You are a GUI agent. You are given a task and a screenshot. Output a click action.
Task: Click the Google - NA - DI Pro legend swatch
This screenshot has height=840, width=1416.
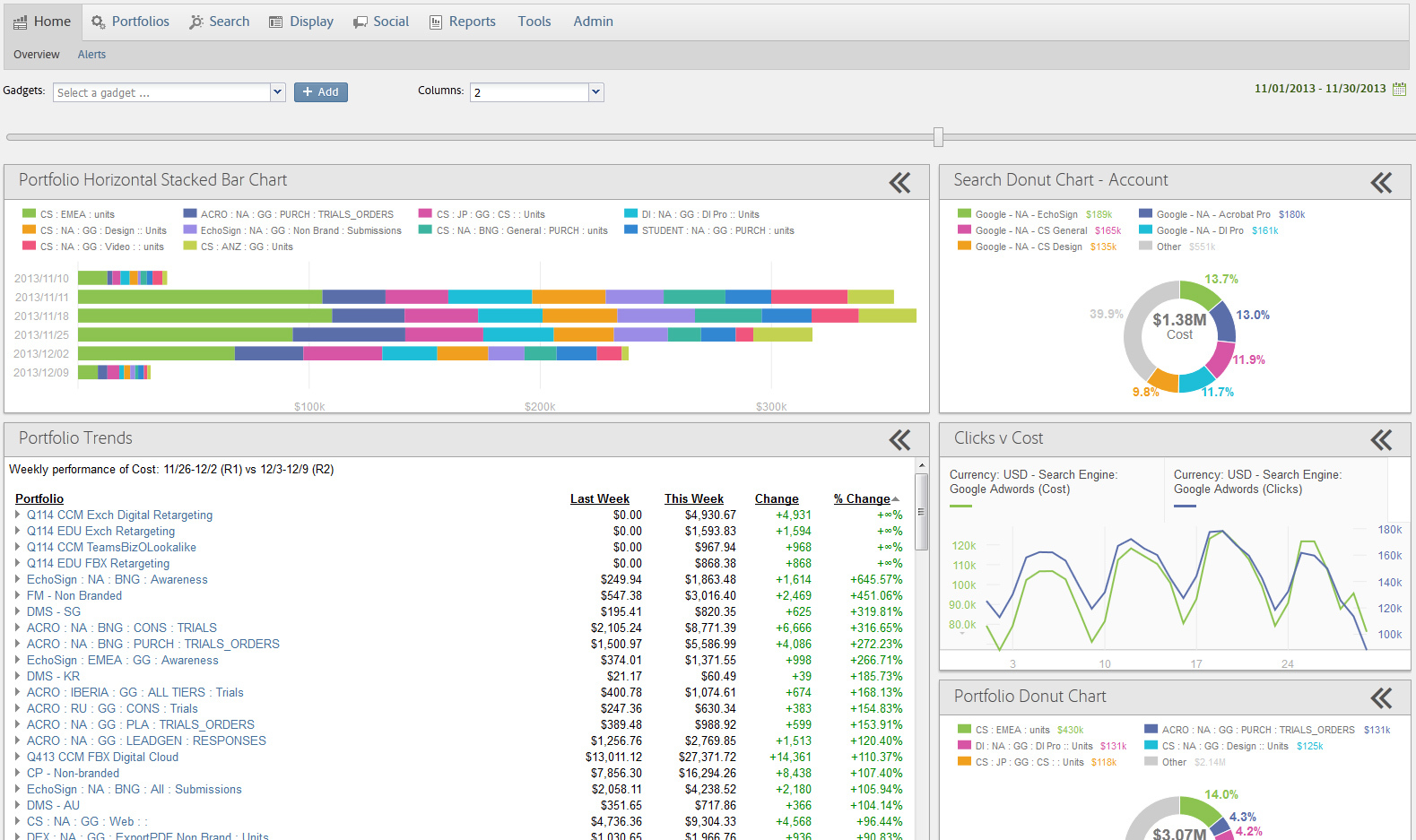click(x=1146, y=229)
